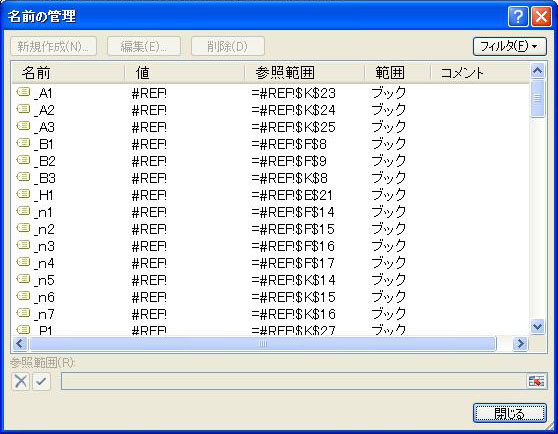This screenshot has height=434, width=558.
Task: Click the 新規作成(N)... button
Action: [x=53, y=46]
